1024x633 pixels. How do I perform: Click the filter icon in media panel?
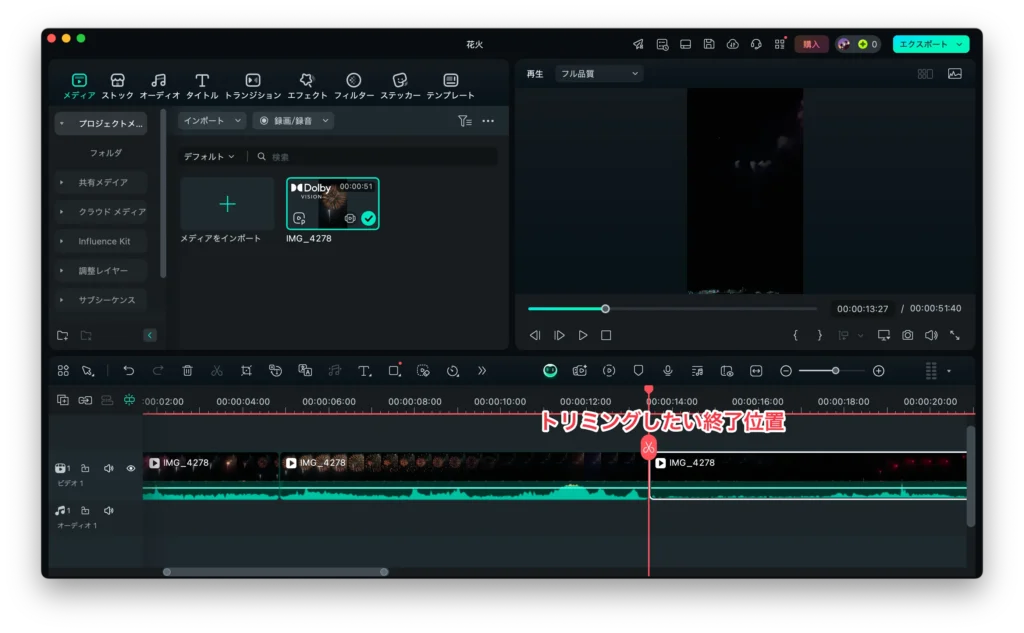pyautogui.click(x=464, y=121)
